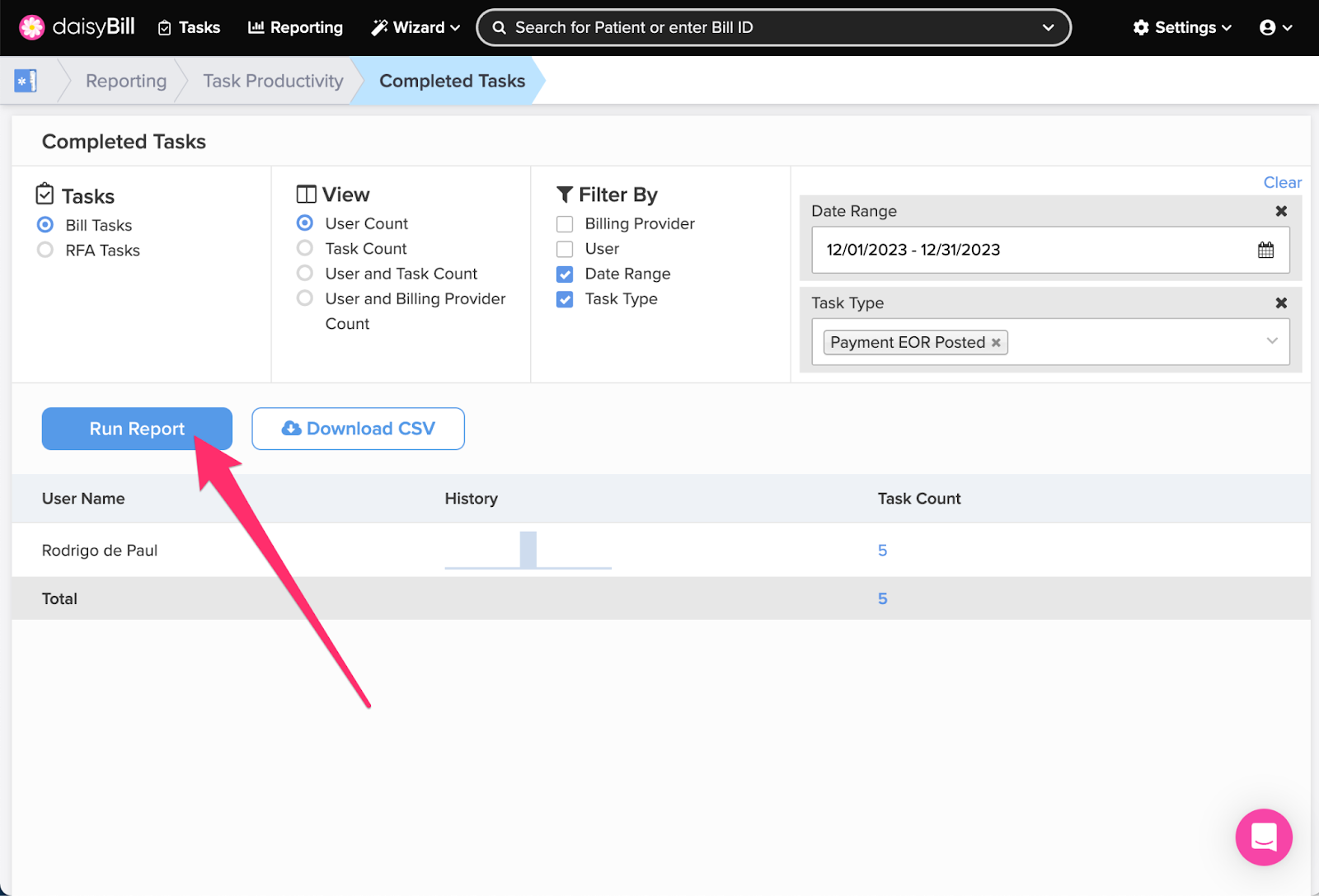1319x896 pixels.
Task: Uncheck the Task Type filter
Action: pos(565,299)
